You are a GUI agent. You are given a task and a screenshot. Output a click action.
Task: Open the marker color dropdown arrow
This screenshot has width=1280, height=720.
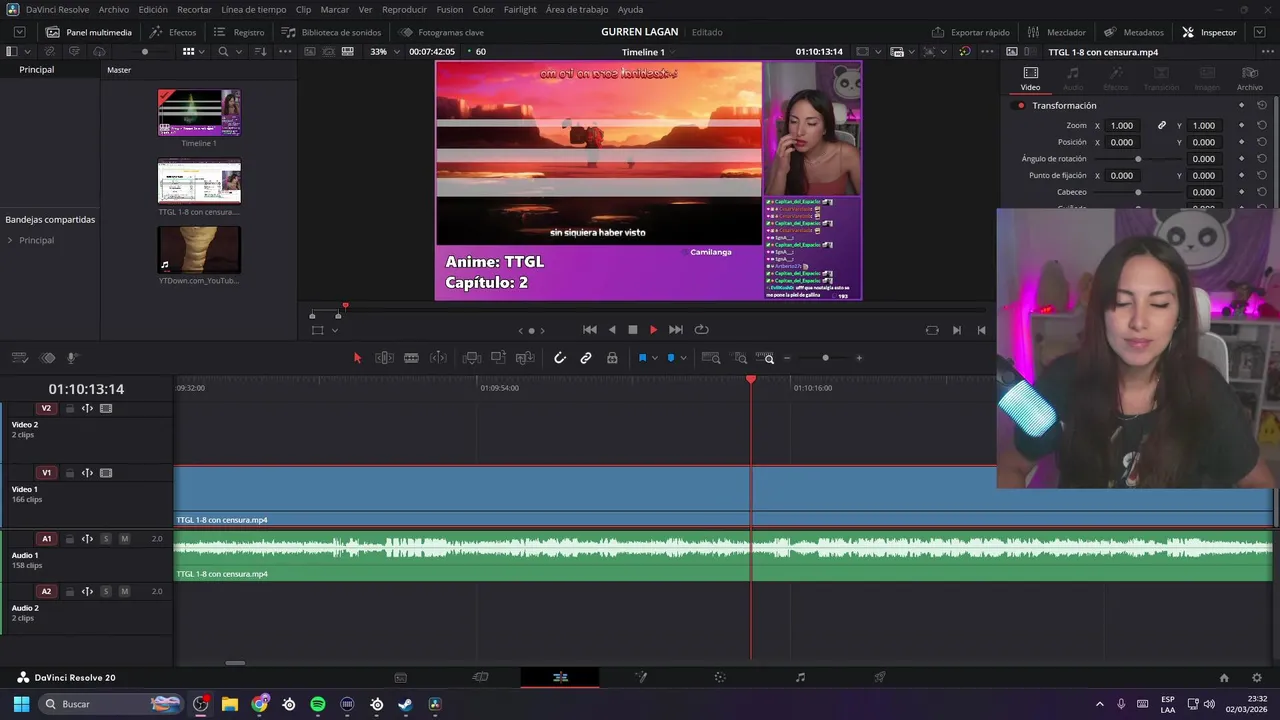click(x=683, y=358)
